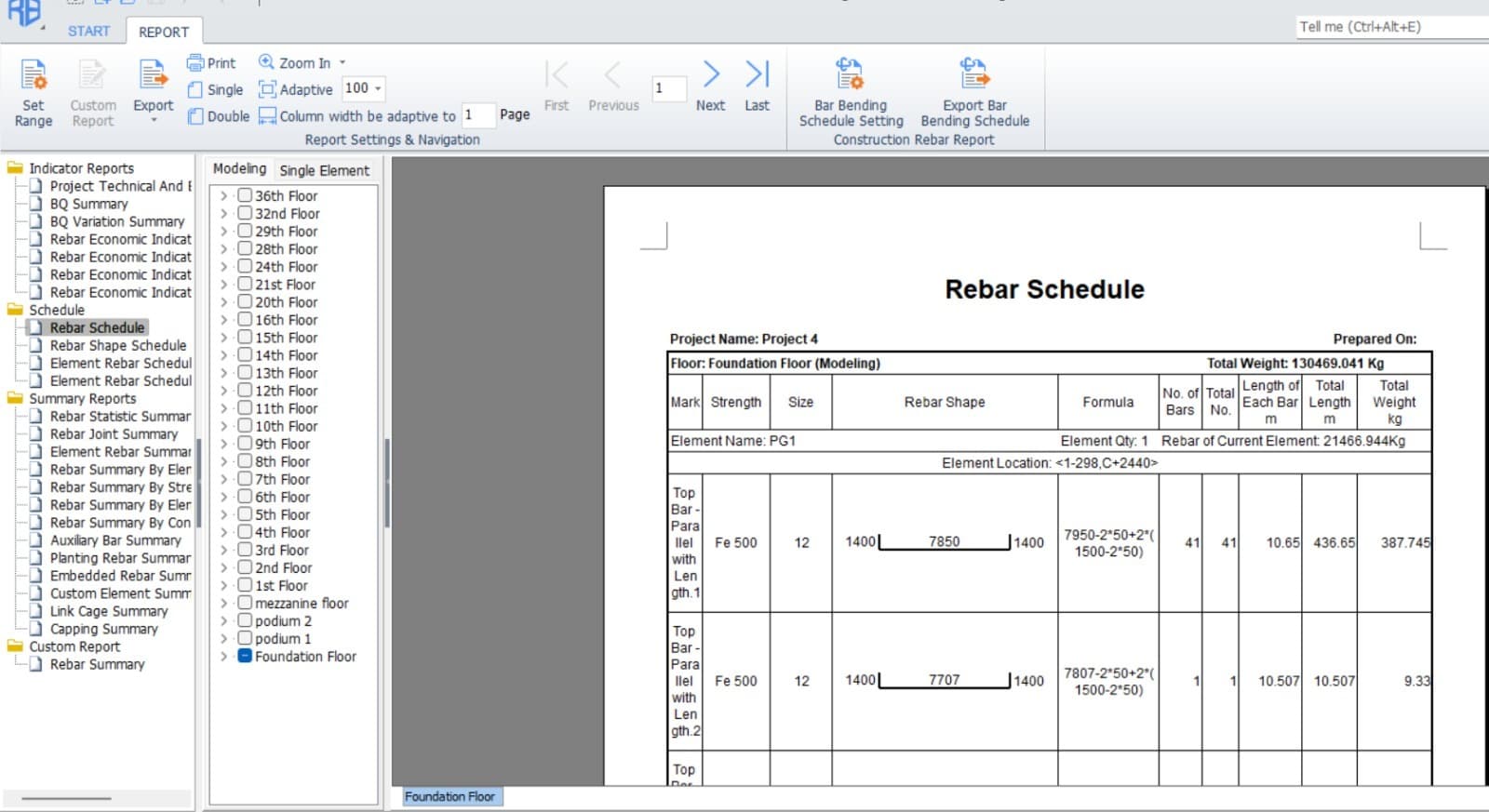Go to Next page
Image resolution: width=1489 pixels, height=812 pixels.
coord(710,87)
